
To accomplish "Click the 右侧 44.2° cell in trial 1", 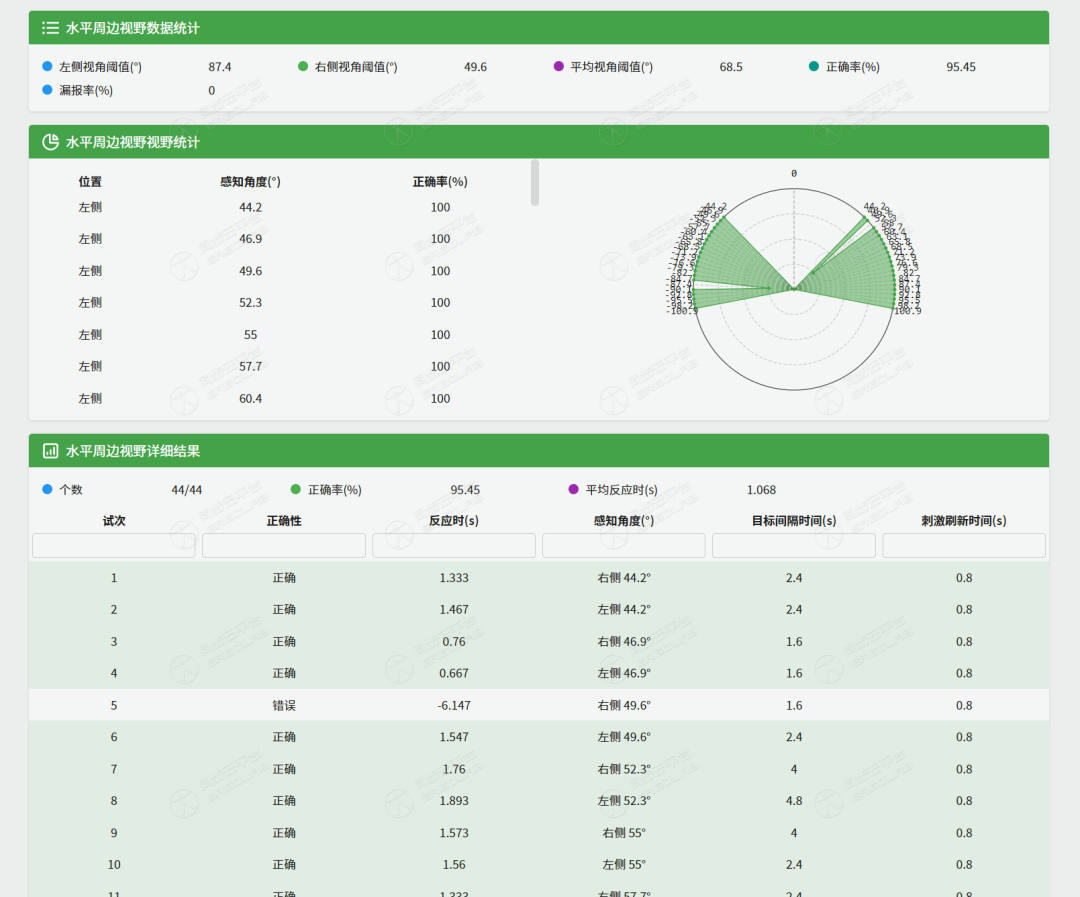I will point(623,578).
